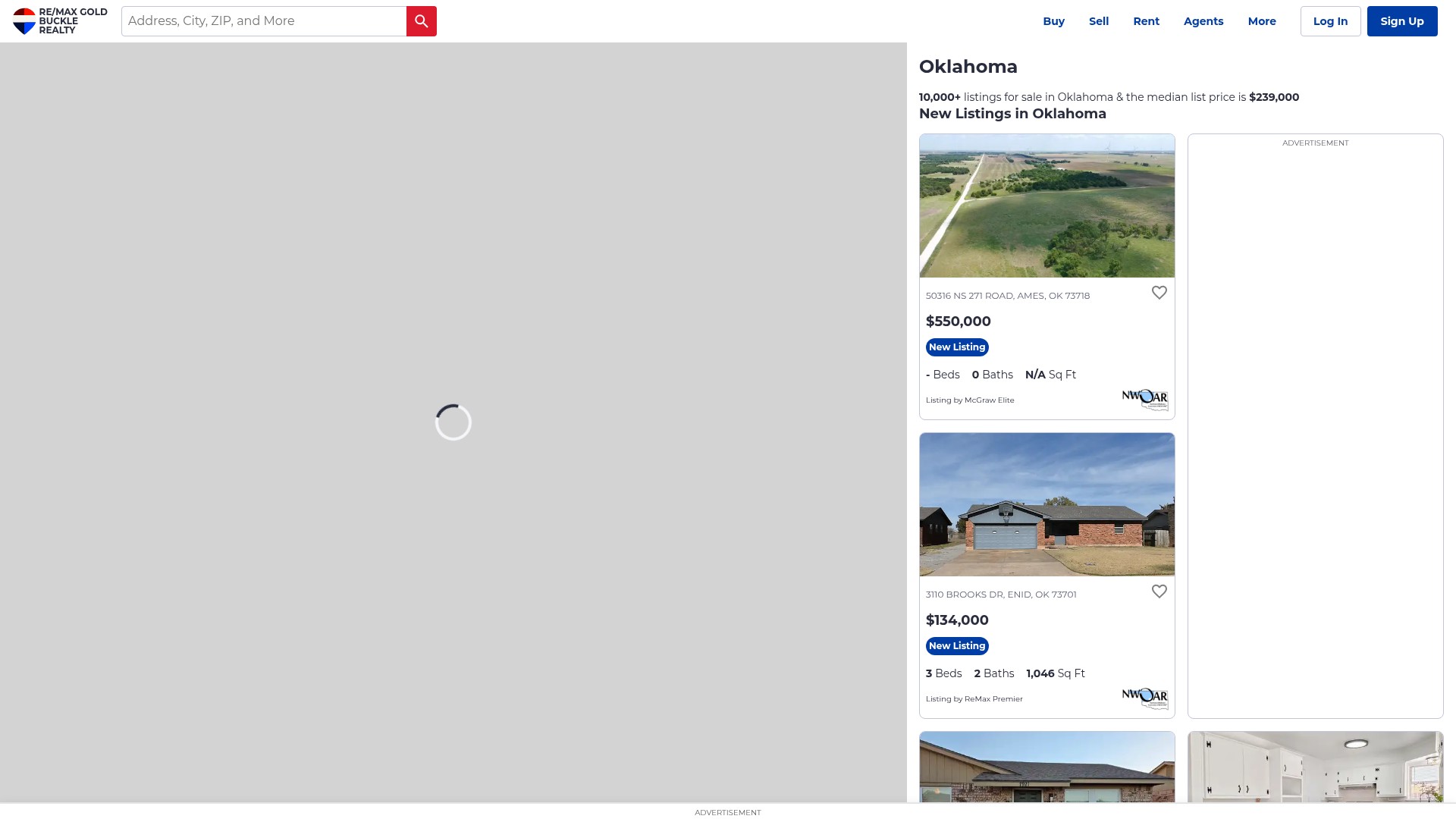Favorite the 50316 NS 271 Road listing

(x=1159, y=293)
